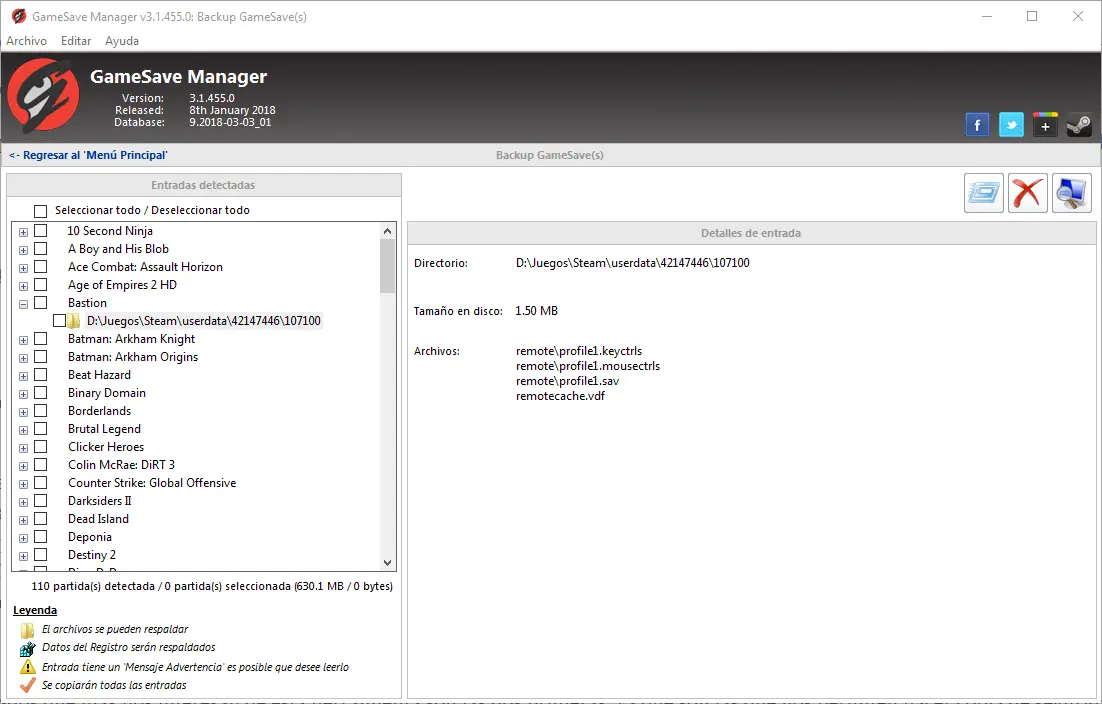The image size is (1102, 704).
Task: Check the Age of Empires 2 HD box
Action: [x=41, y=285]
